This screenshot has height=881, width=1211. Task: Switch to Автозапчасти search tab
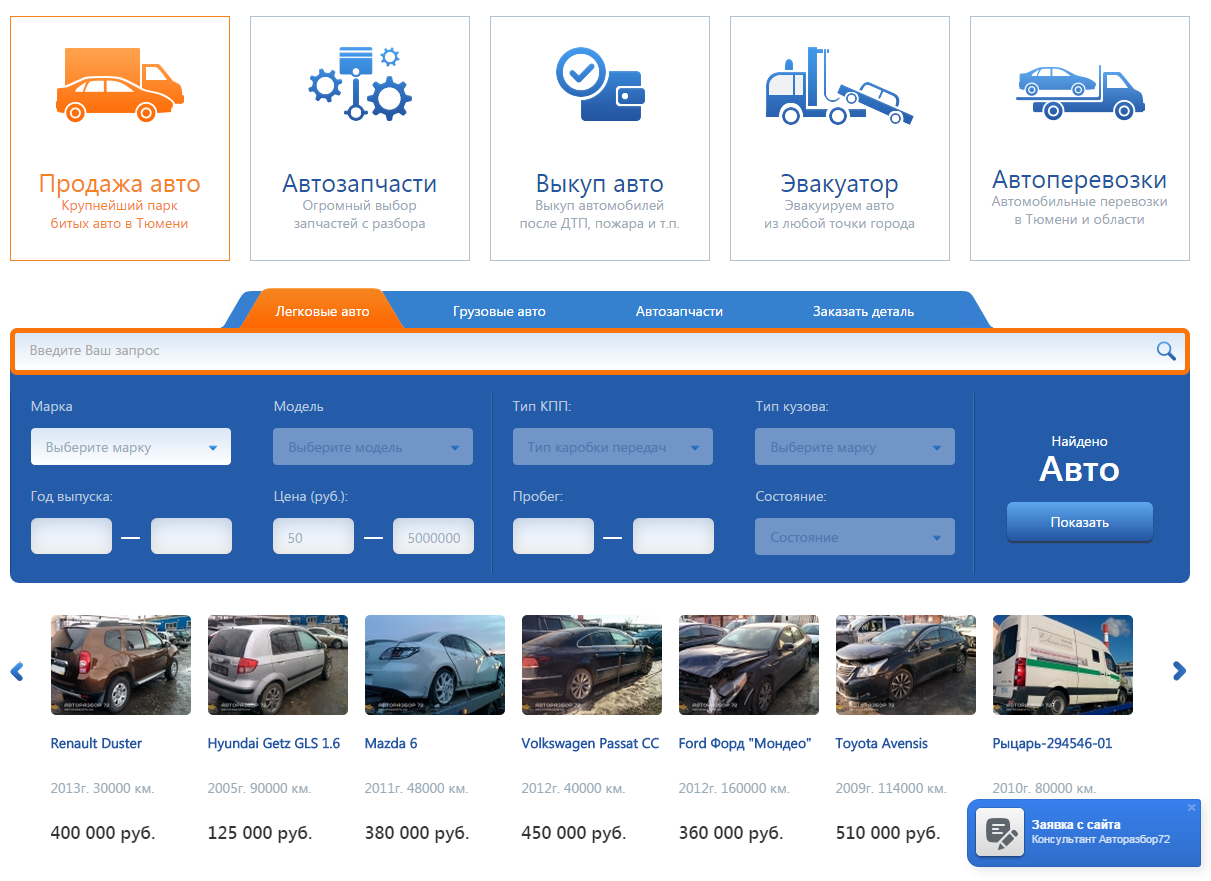point(679,311)
